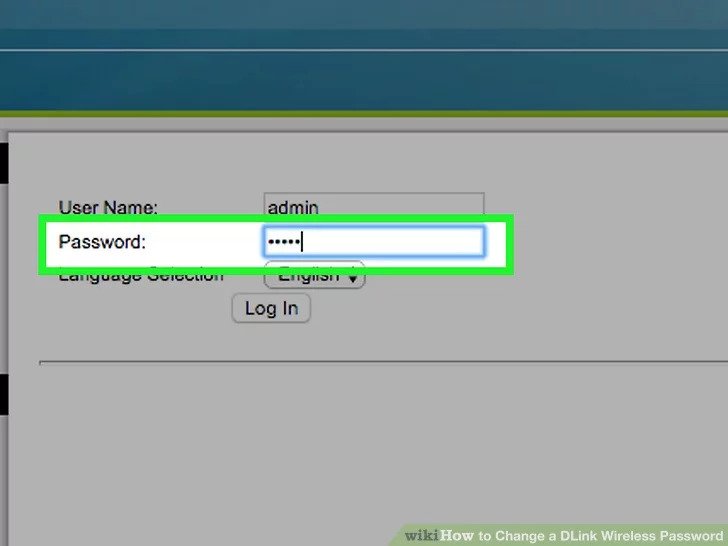Click the Log In button
Screen dimensions: 728x546
(x=271, y=308)
